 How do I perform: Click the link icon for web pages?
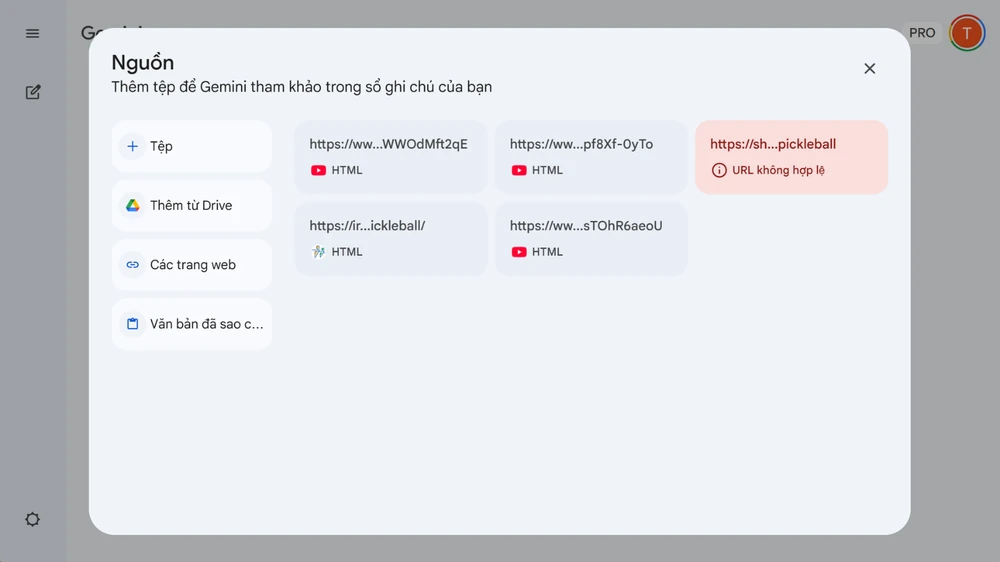coord(132,265)
